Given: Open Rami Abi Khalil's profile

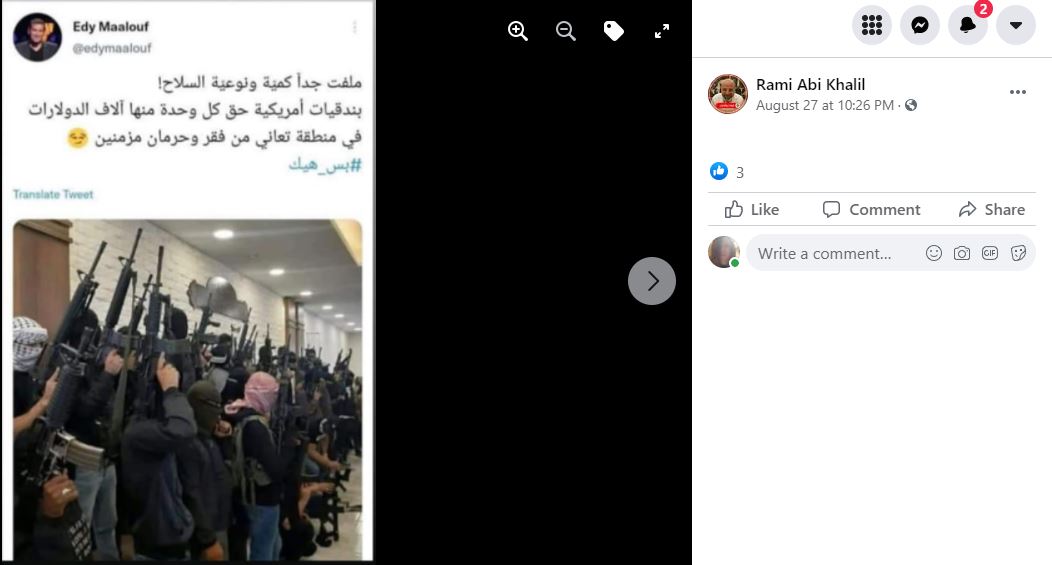Looking at the screenshot, I should tap(810, 85).
